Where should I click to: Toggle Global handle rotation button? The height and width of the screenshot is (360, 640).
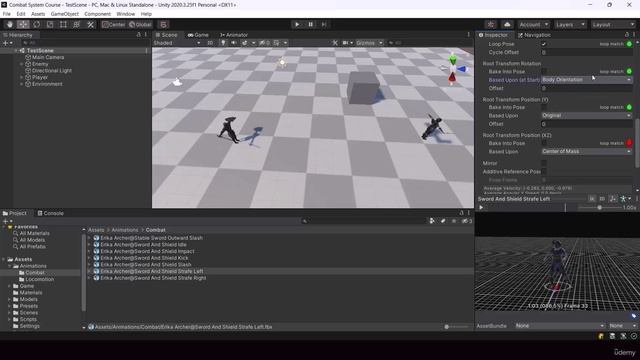point(140,24)
